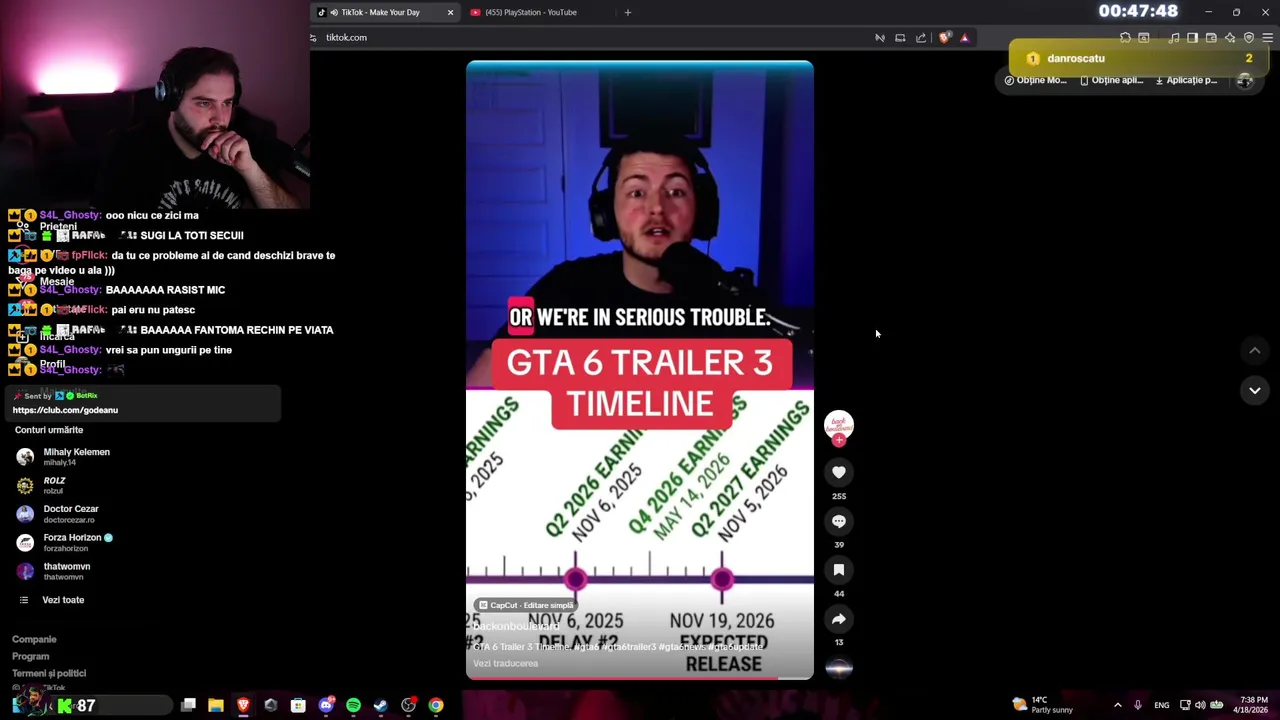This screenshot has width=1280, height=720.
Task: Open OBS Studio taskbar icon
Action: (408, 705)
